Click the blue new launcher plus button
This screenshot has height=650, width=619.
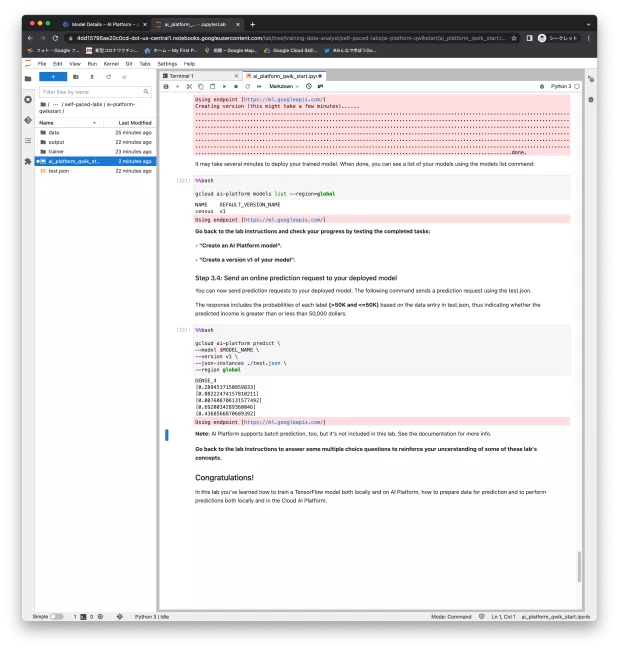click(x=53, y=77)
